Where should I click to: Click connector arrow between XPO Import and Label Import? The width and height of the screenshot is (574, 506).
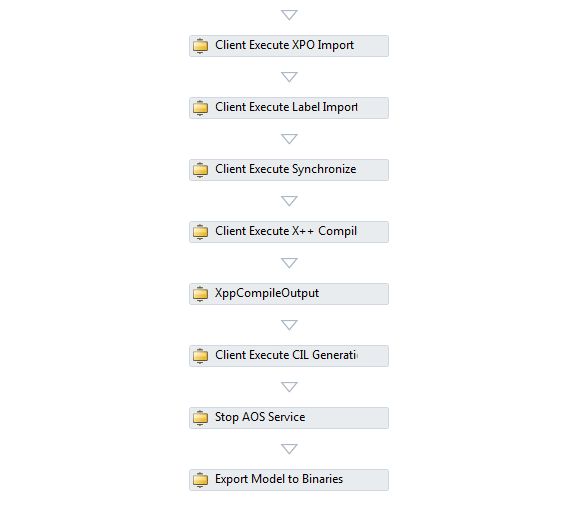pos(289,77)
